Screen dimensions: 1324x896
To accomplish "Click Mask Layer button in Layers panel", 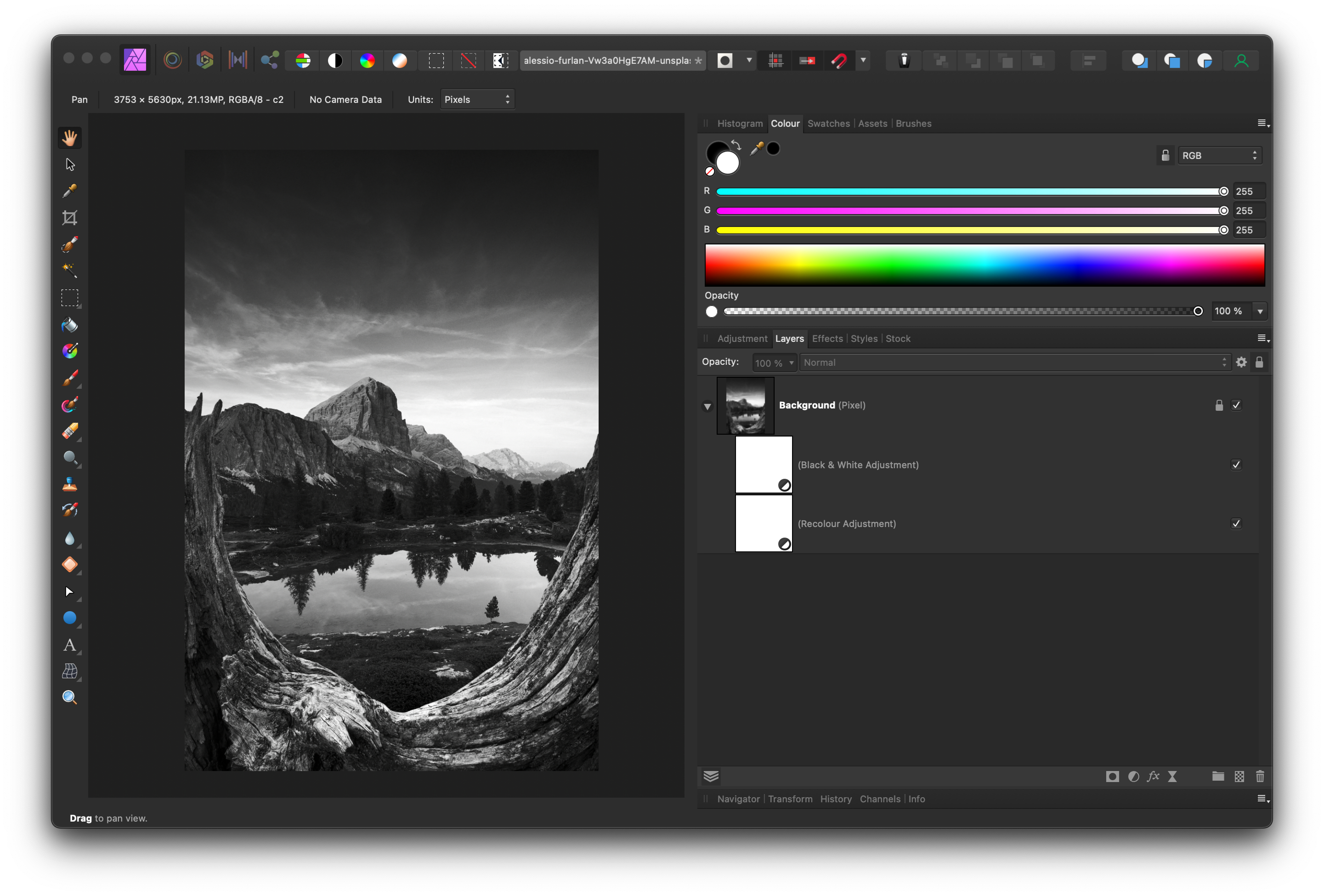I will coord(1112,777).
